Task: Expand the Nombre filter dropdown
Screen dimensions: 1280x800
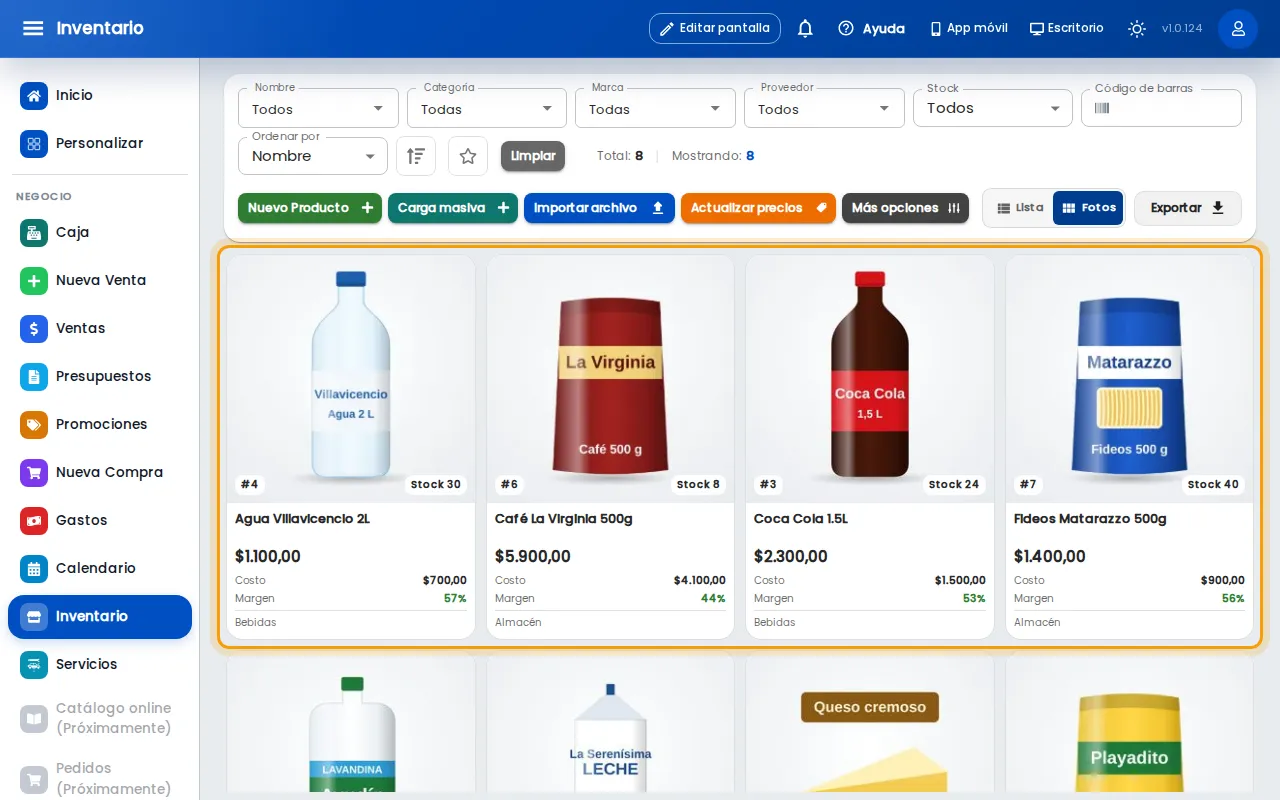Action: click(318, 108)
